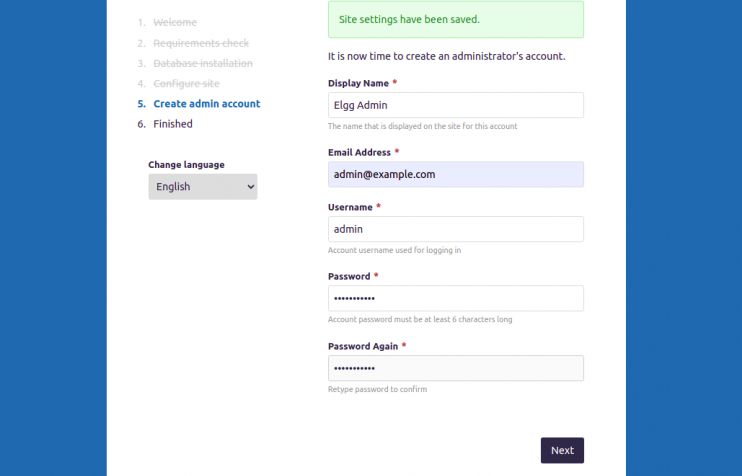Click the Password input field
This screenshot has height=476, width=742.
click(x=455, y=298)
